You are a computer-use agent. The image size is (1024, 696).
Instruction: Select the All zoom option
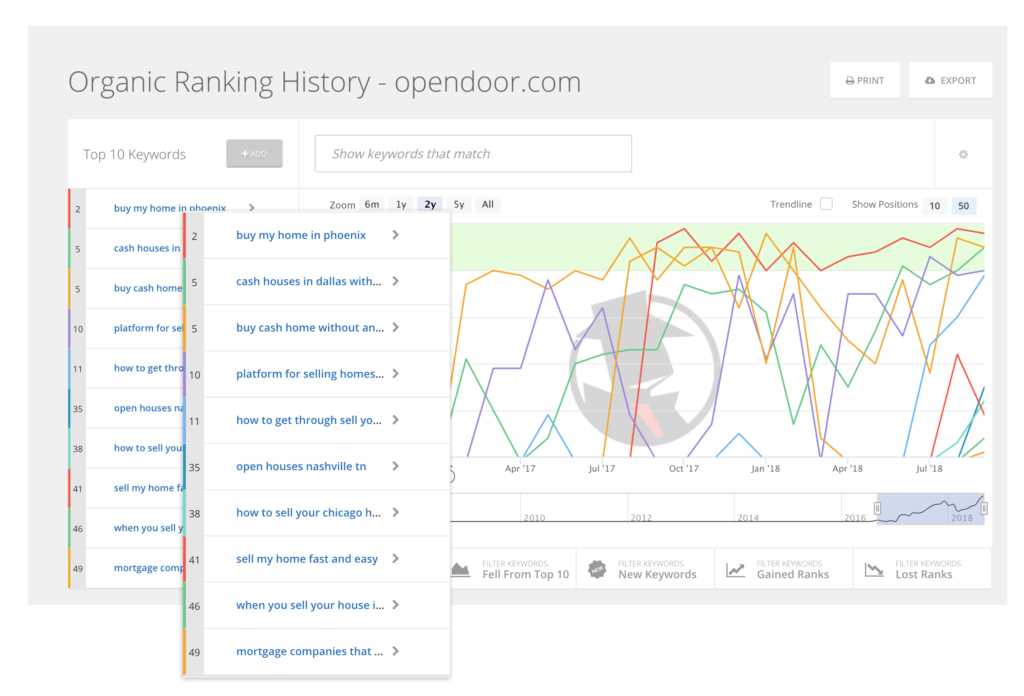[x=487, y=203]
